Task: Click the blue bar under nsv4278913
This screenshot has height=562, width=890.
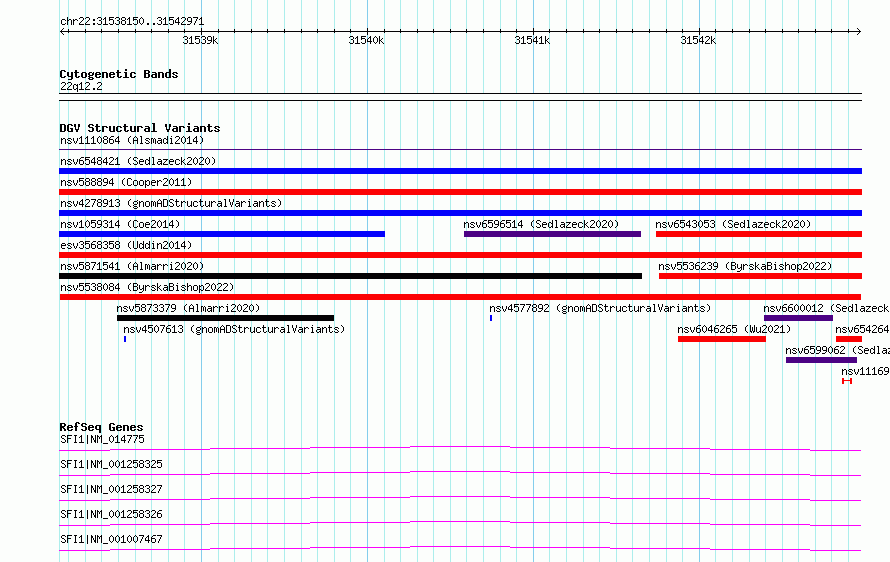Action: click(460, 213)
